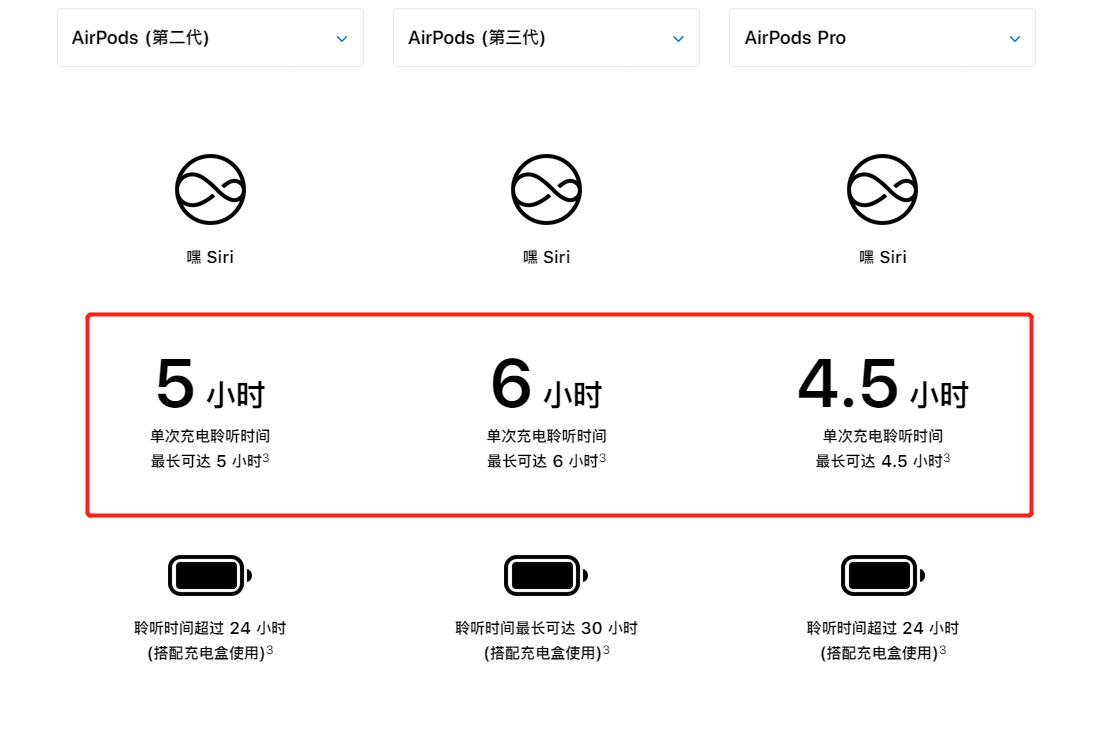Click the large 6 小时 heading

point(546,384)
